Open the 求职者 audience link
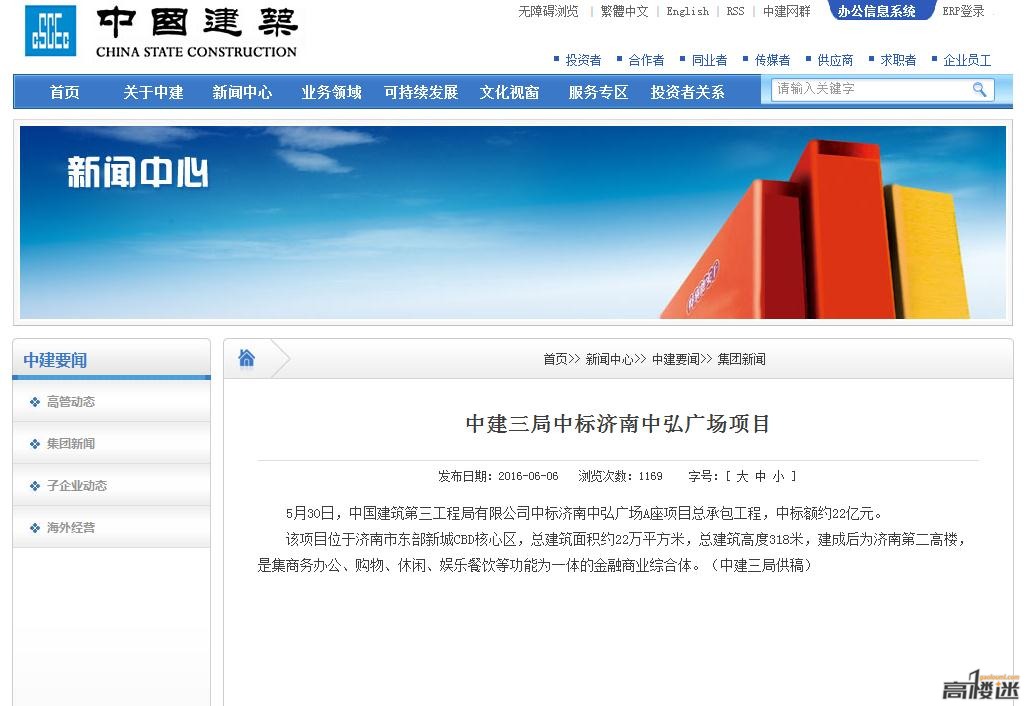The width and height of the screenshot is (1026, 706). pyautogui.click(x=898, y=60)
